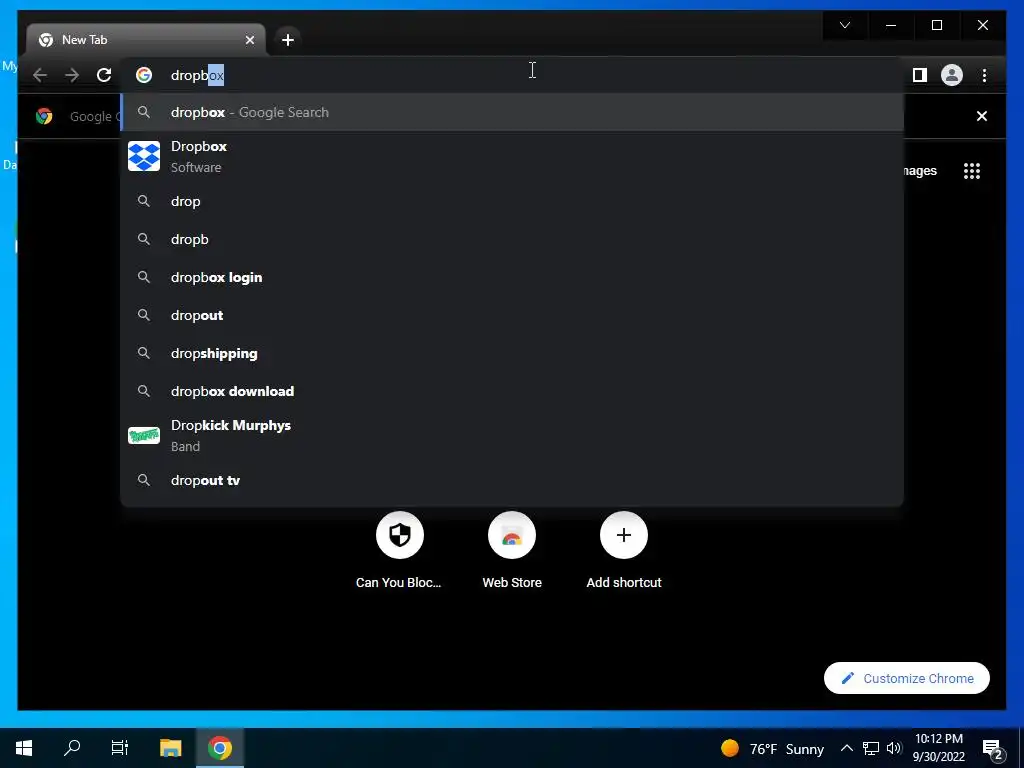Viewport: 1024px width, 768px height.
Task: Choose the Dropkick Murphys Band suggestion
Action: tap(512, 436)
